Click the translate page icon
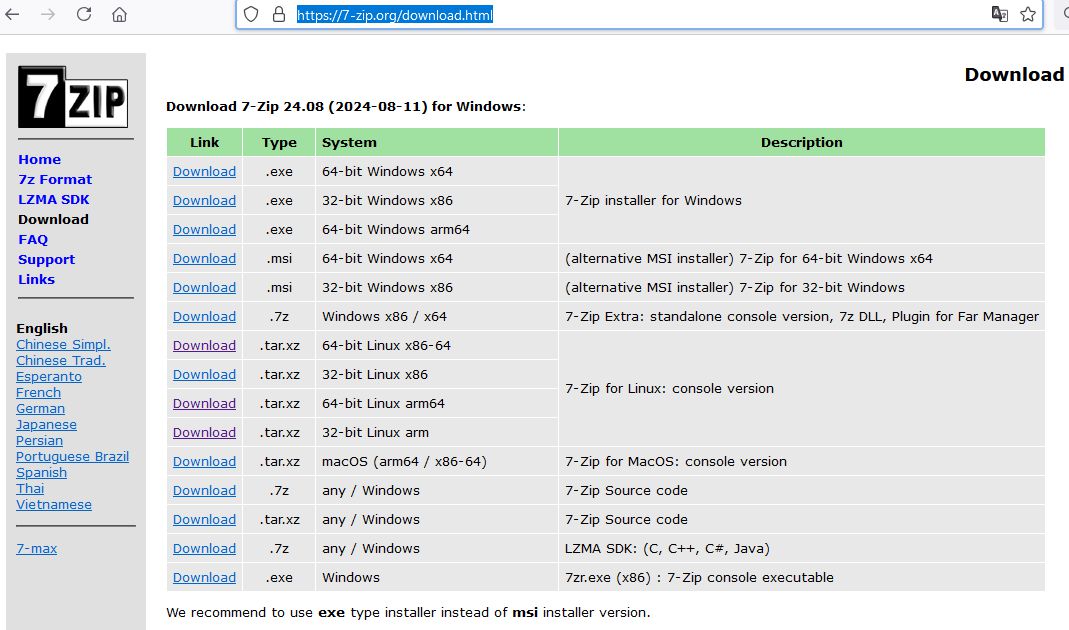 999,15
